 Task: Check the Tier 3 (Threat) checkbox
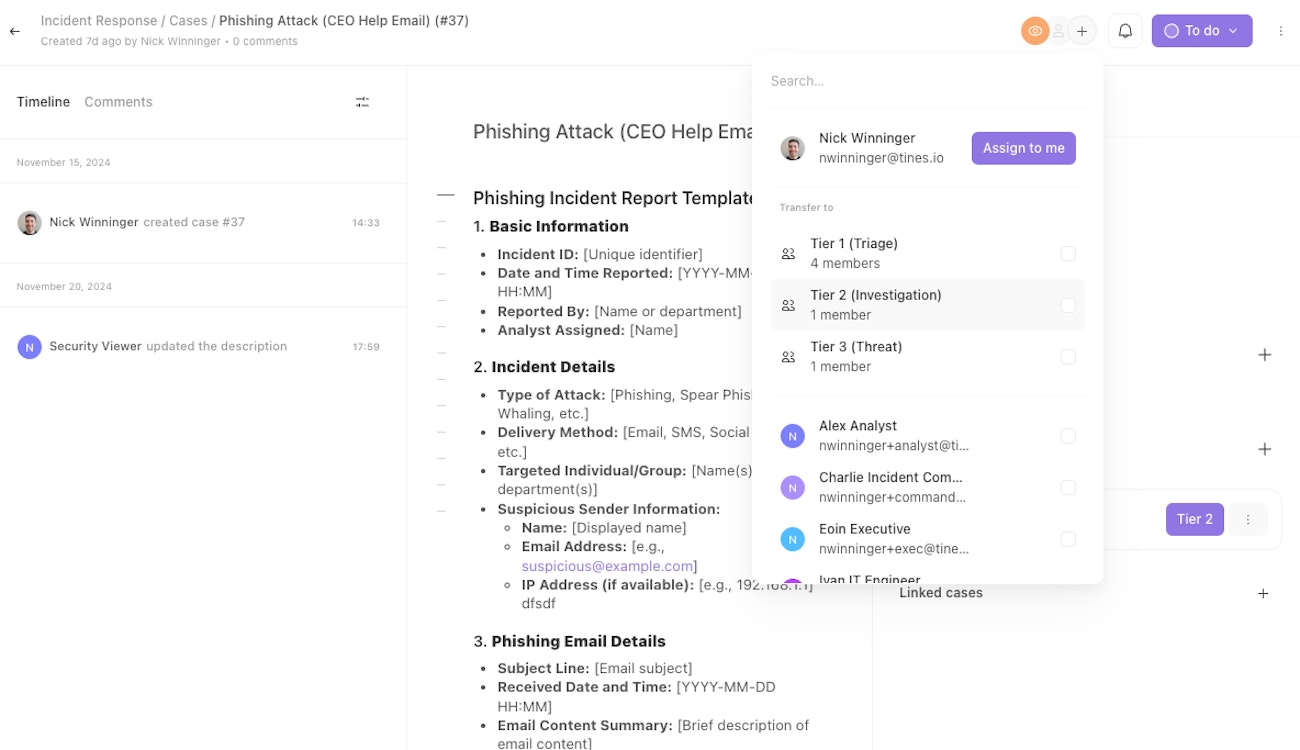pos(1068,357)
